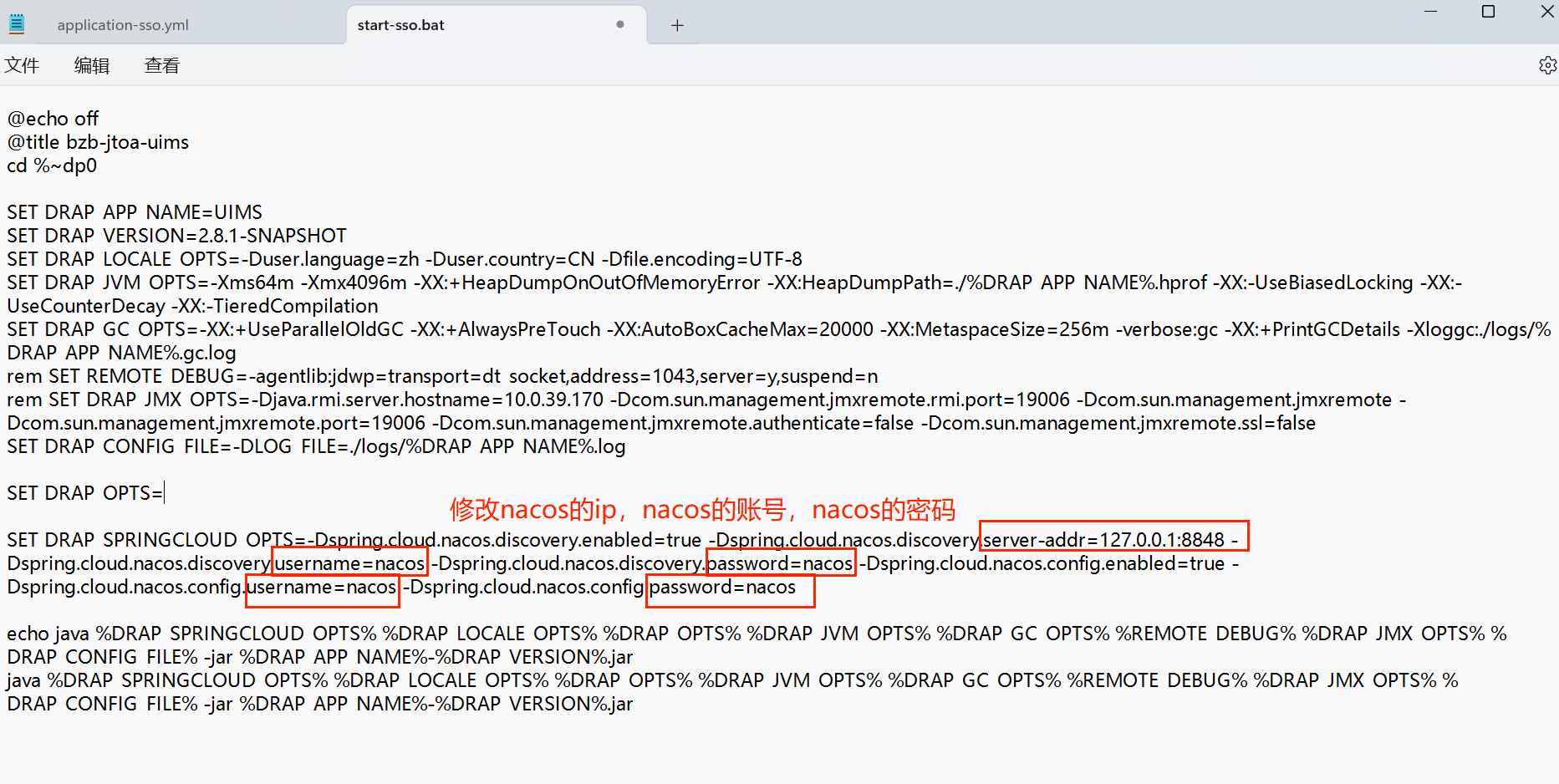This screenshot has height=784, width=1559.
Task: Open the 文件 menu
Action: [22, 65]
